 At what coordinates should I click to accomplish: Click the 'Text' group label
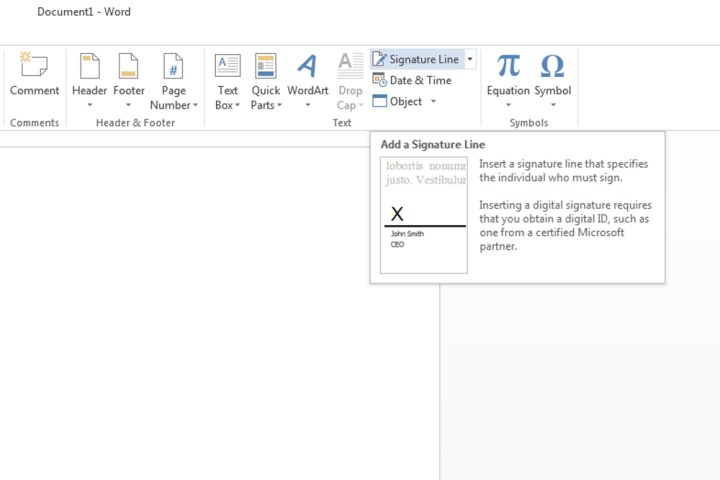[x=342, y=123]
